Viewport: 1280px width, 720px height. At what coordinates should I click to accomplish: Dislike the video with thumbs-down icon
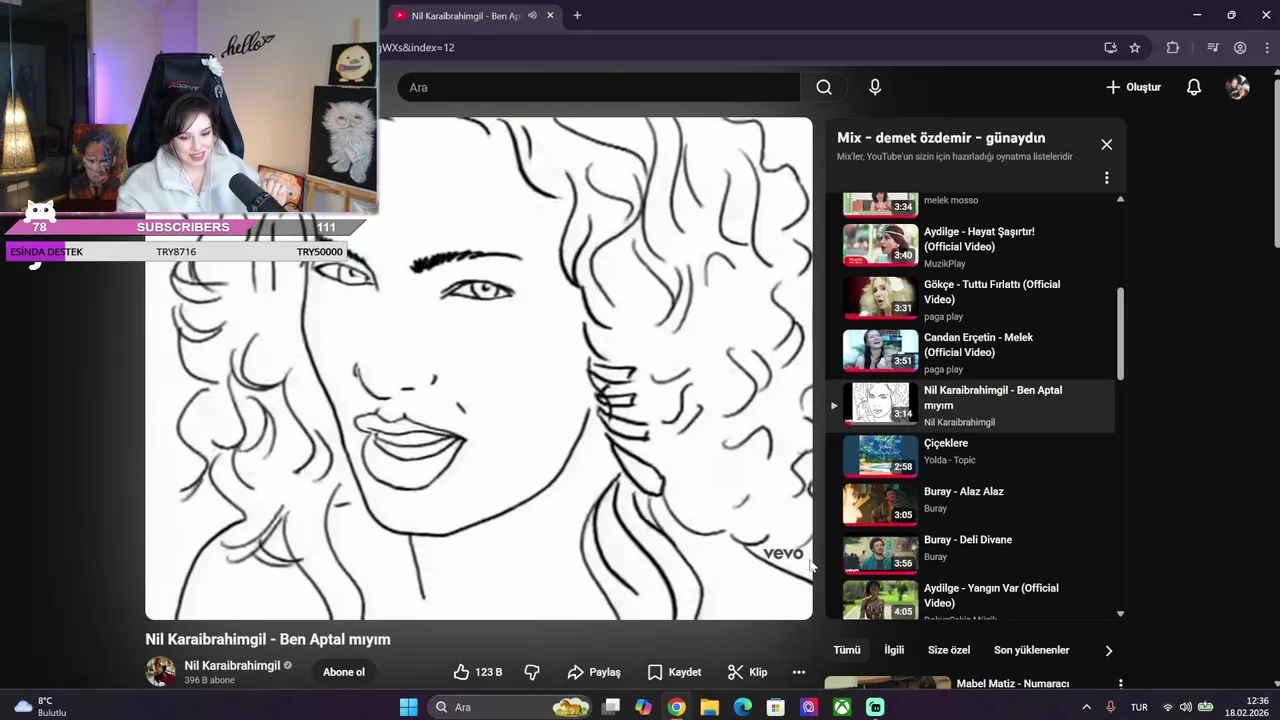tap(532, 672)
